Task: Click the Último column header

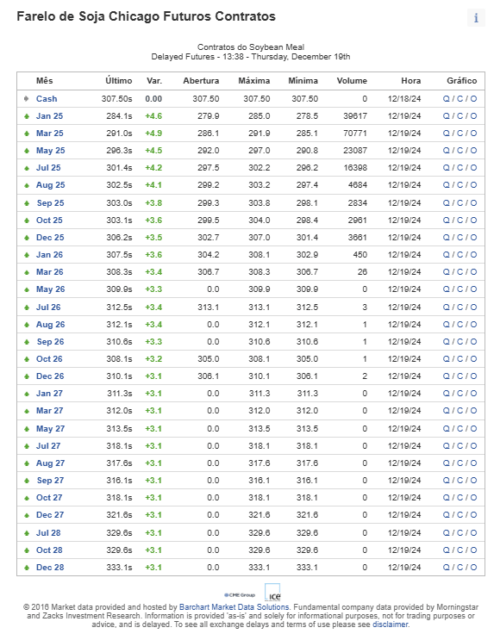Action: coord(119,81)
